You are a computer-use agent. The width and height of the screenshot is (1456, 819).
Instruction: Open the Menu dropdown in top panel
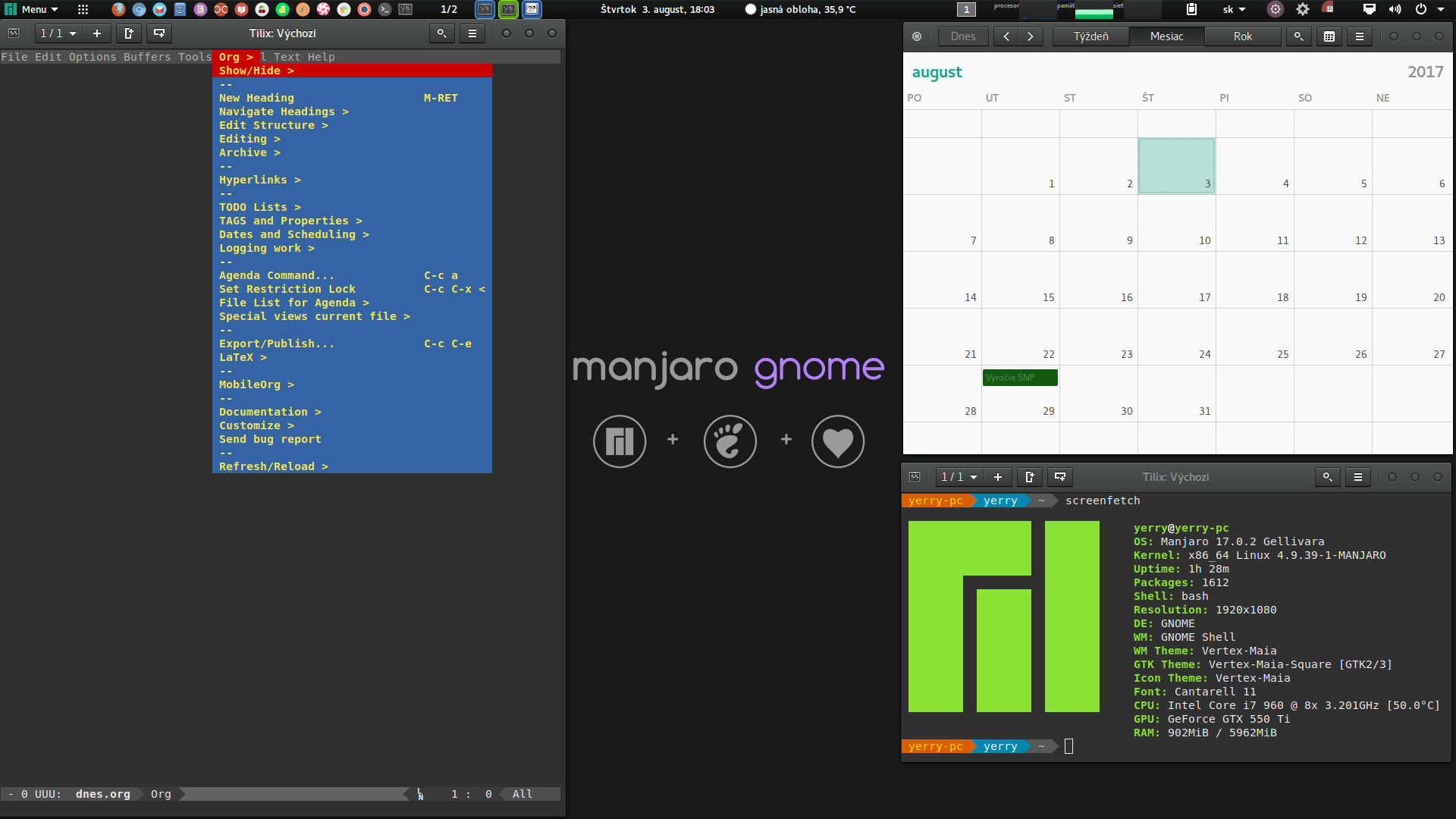click(x=31, y=10)
